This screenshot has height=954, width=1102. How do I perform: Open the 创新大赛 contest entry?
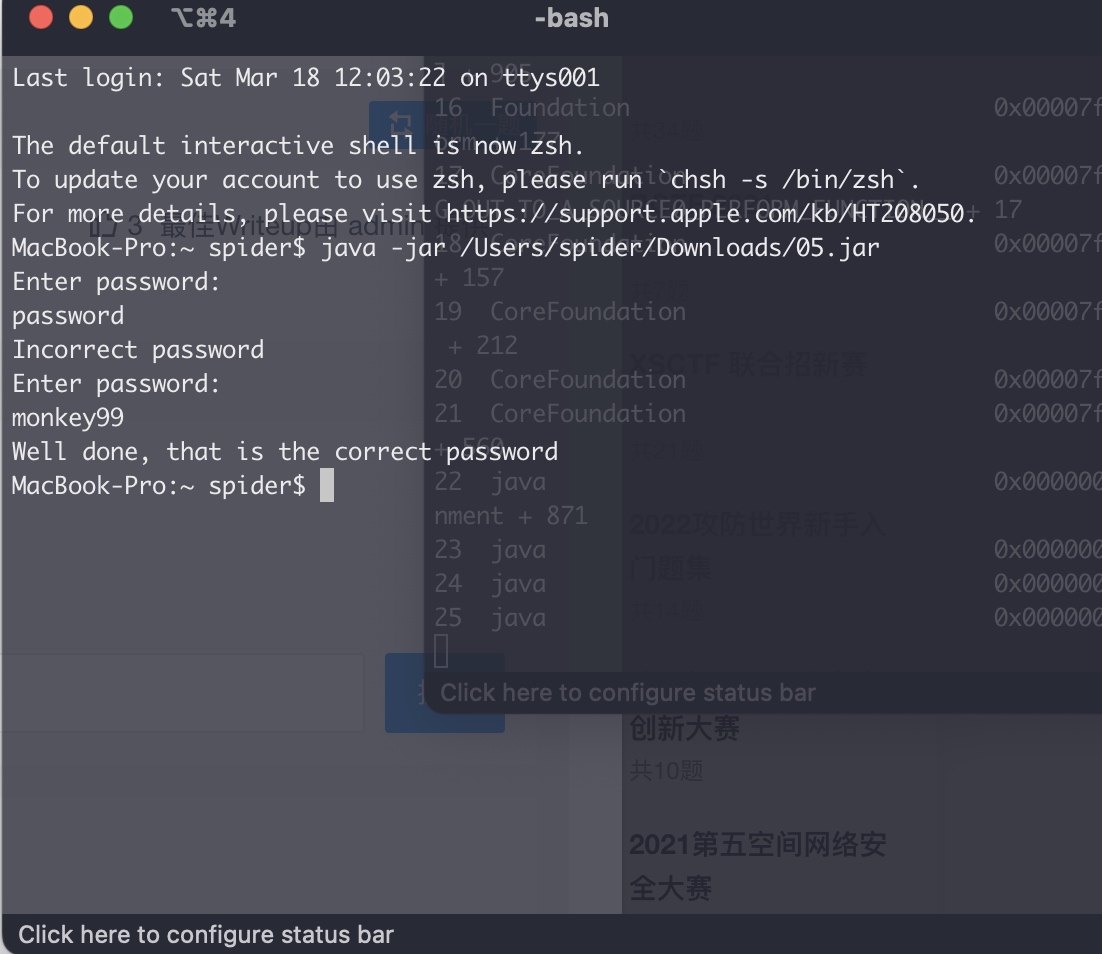pos(685,729)
